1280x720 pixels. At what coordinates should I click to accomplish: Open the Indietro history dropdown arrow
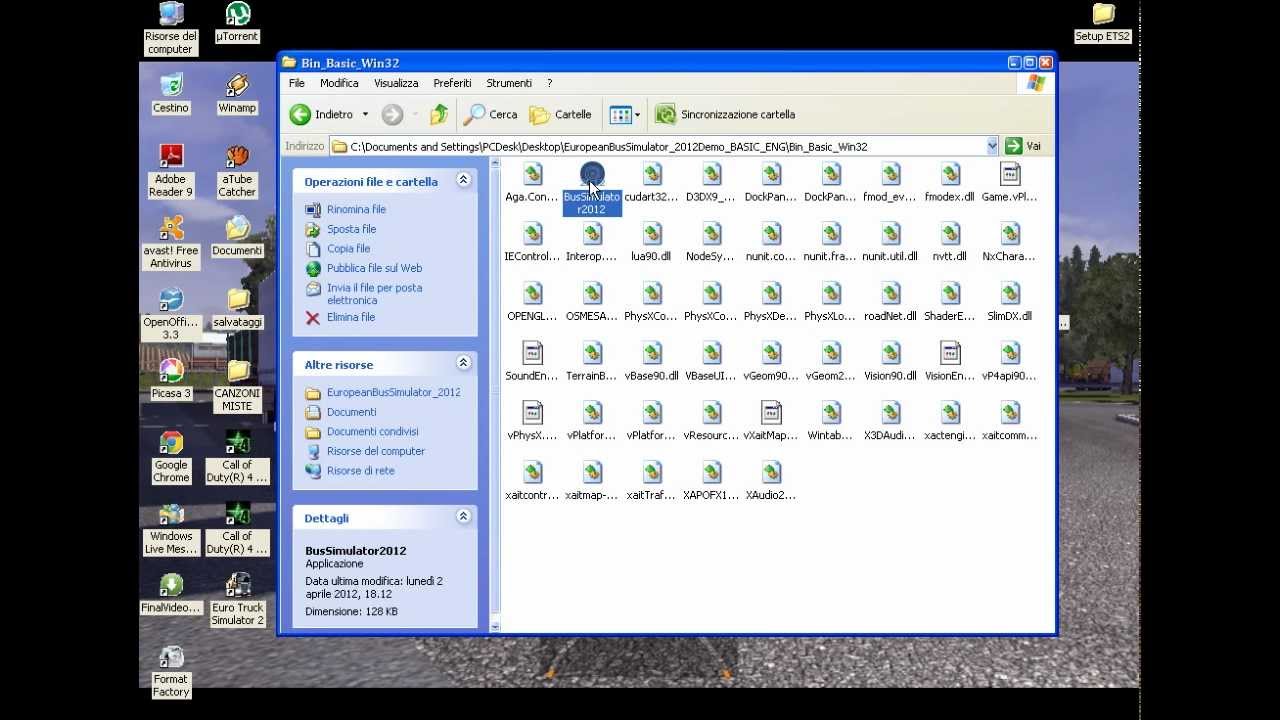pyautogui.click(x=365, y=115)
